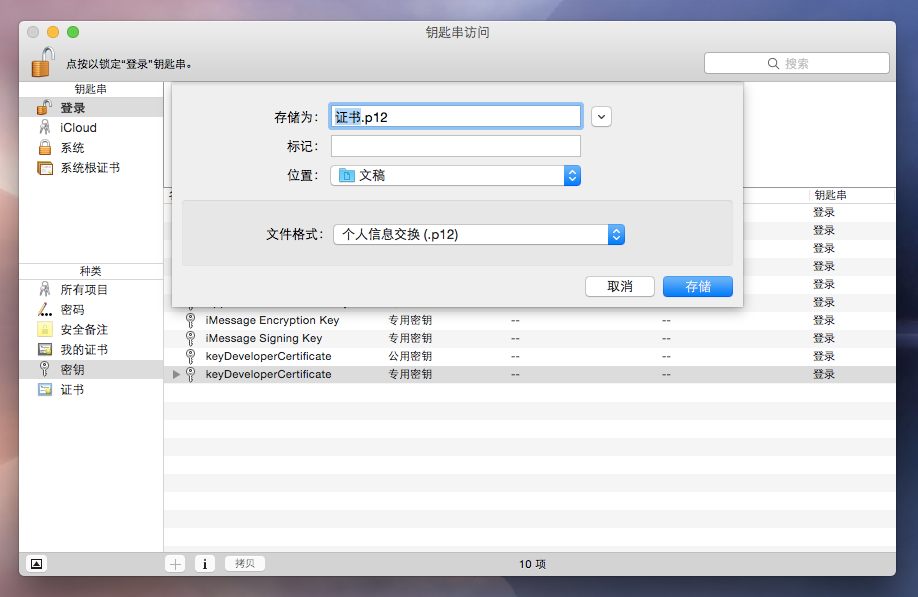Viewport: 918px width, 597px height.
Task: Click the key icon of iMessage Encryption Key
Action: [190, 320]
